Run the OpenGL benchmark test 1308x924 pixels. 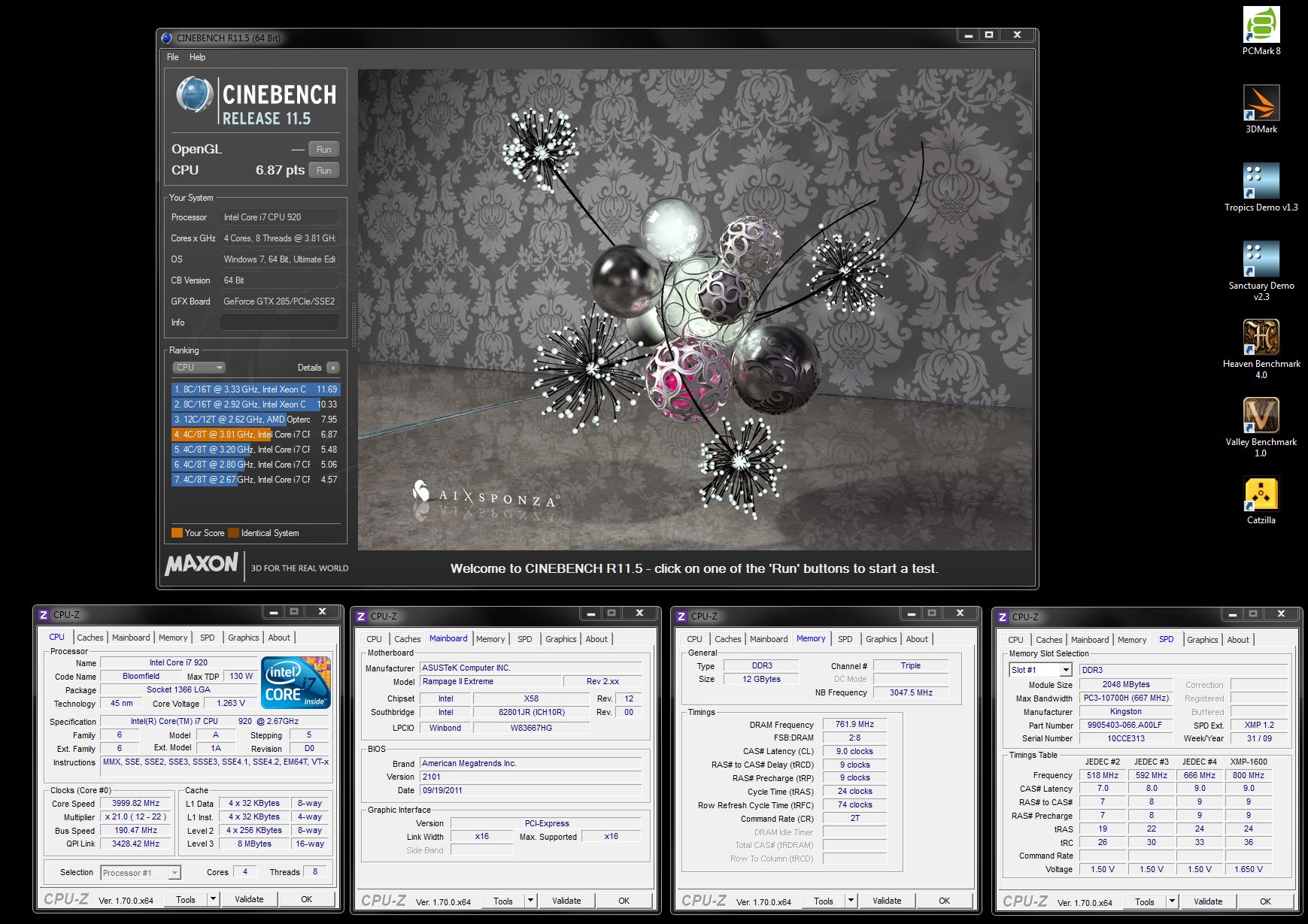point(324,149)
